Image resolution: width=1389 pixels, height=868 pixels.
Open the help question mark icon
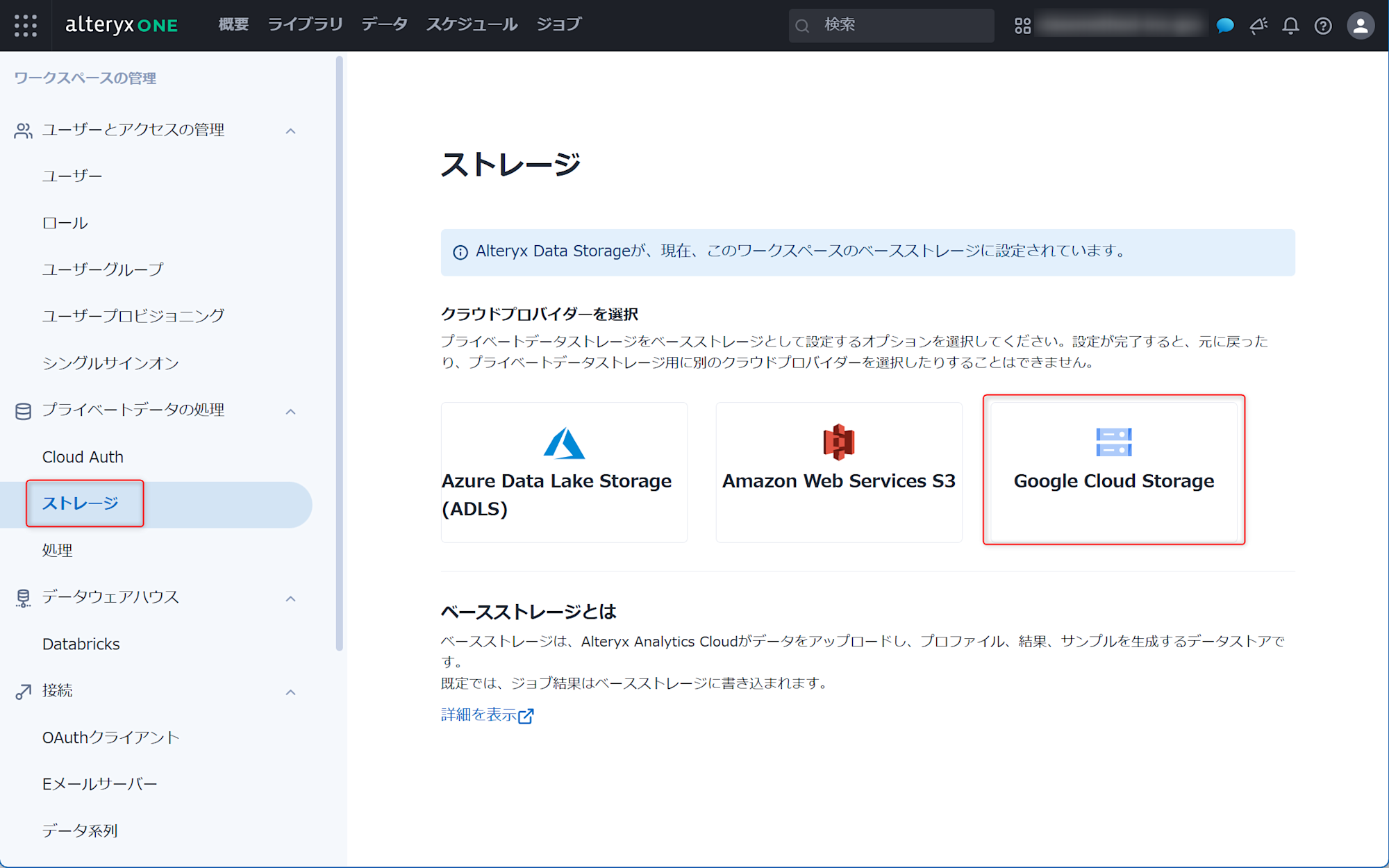(x=1323, y=25)
